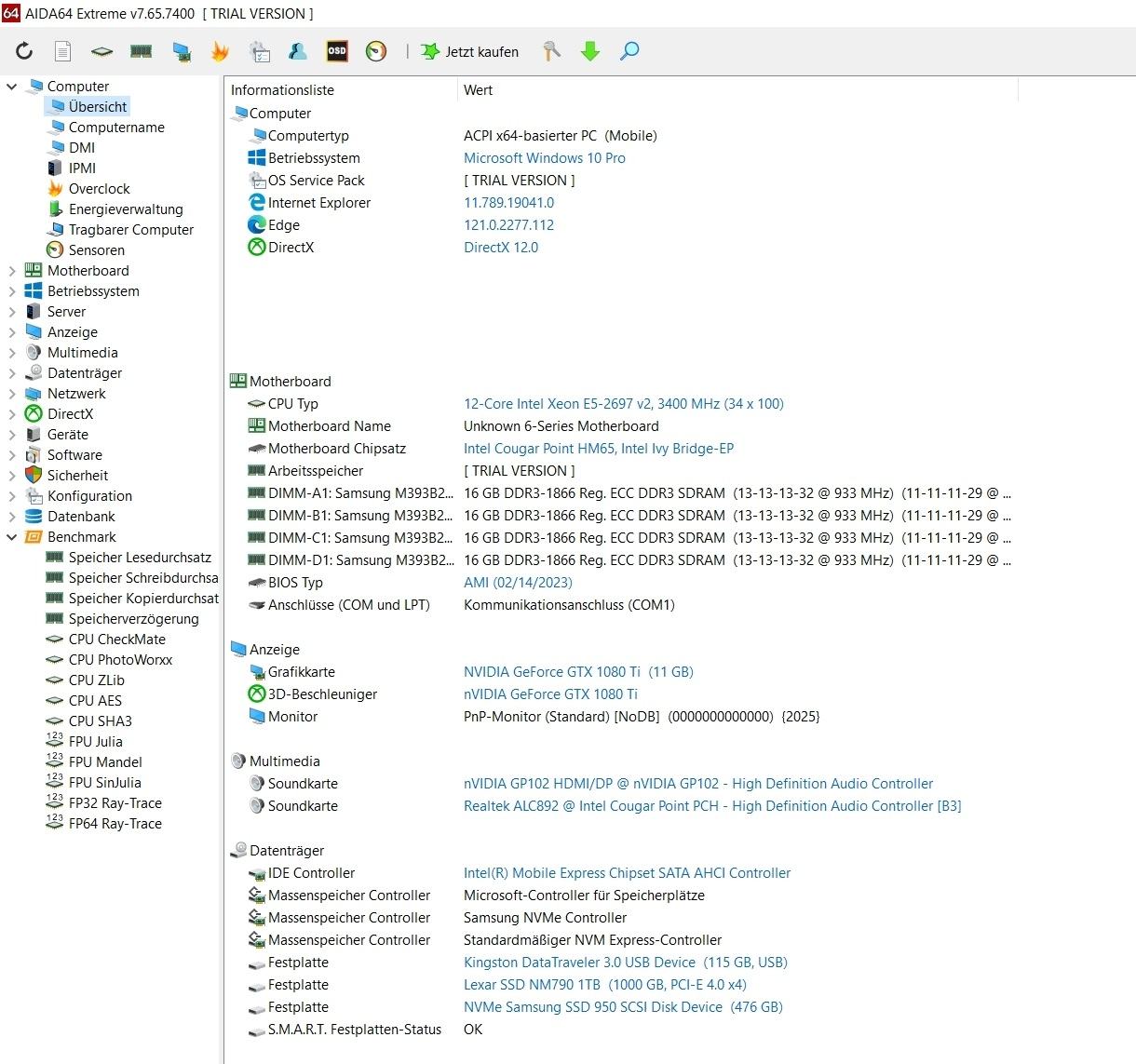1136x1064 pixels.
Task: Select Datenbank in the sidebar tree
Action: pos(81,517)
